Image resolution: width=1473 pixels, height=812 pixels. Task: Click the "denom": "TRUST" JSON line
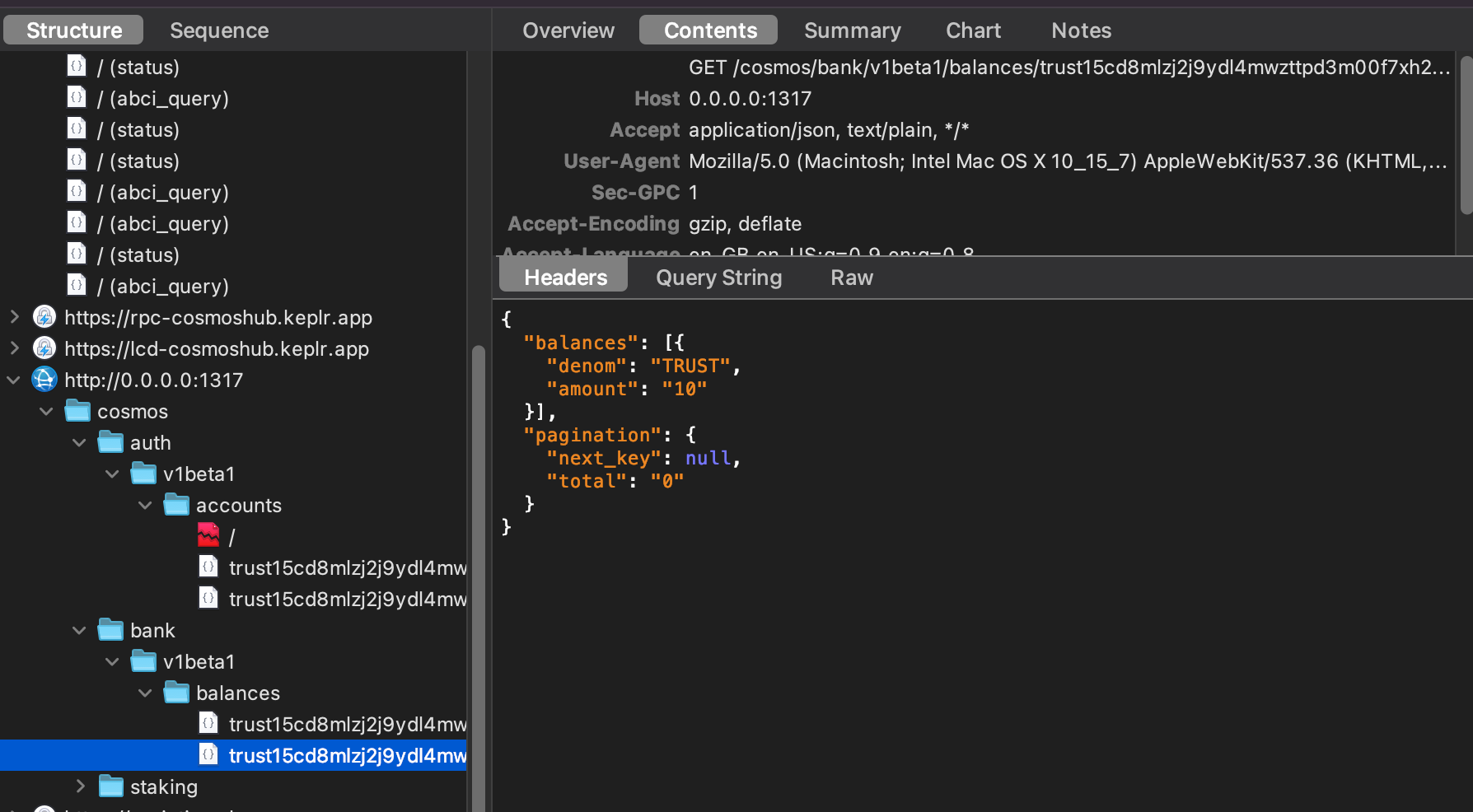[x=643, y=366]
